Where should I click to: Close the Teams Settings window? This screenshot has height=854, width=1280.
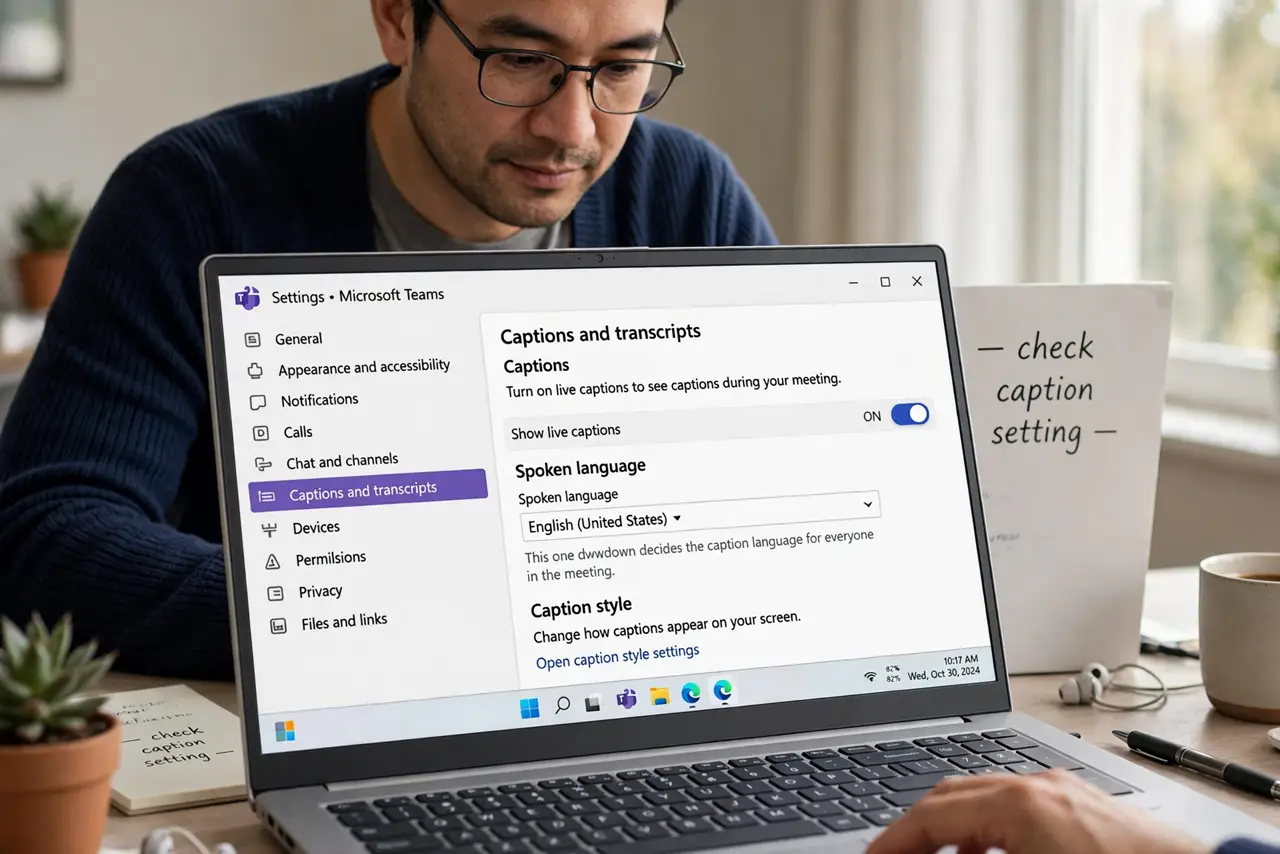coord(917,282)
